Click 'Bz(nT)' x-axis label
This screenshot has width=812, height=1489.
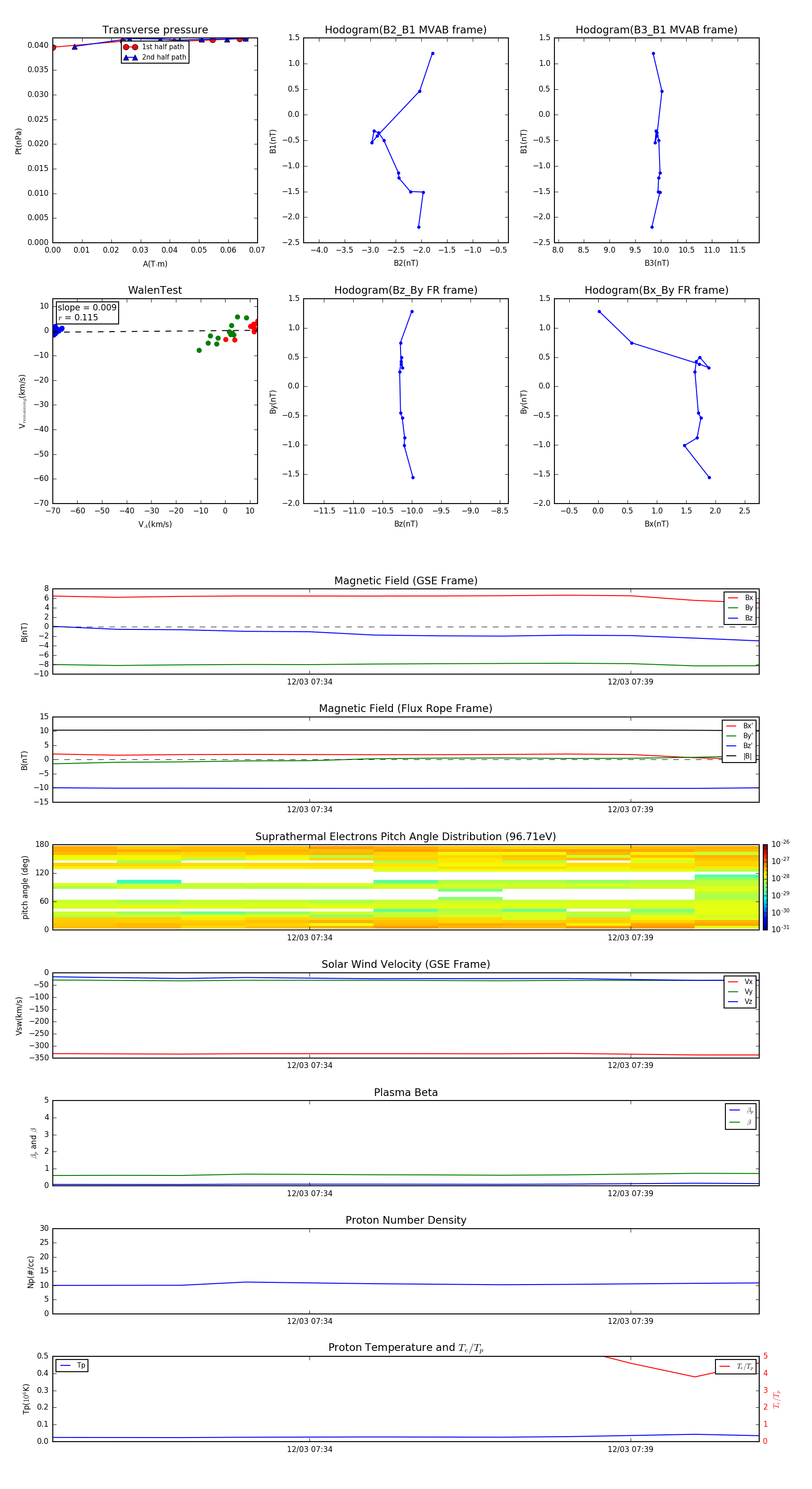click(x=406, y=524)
